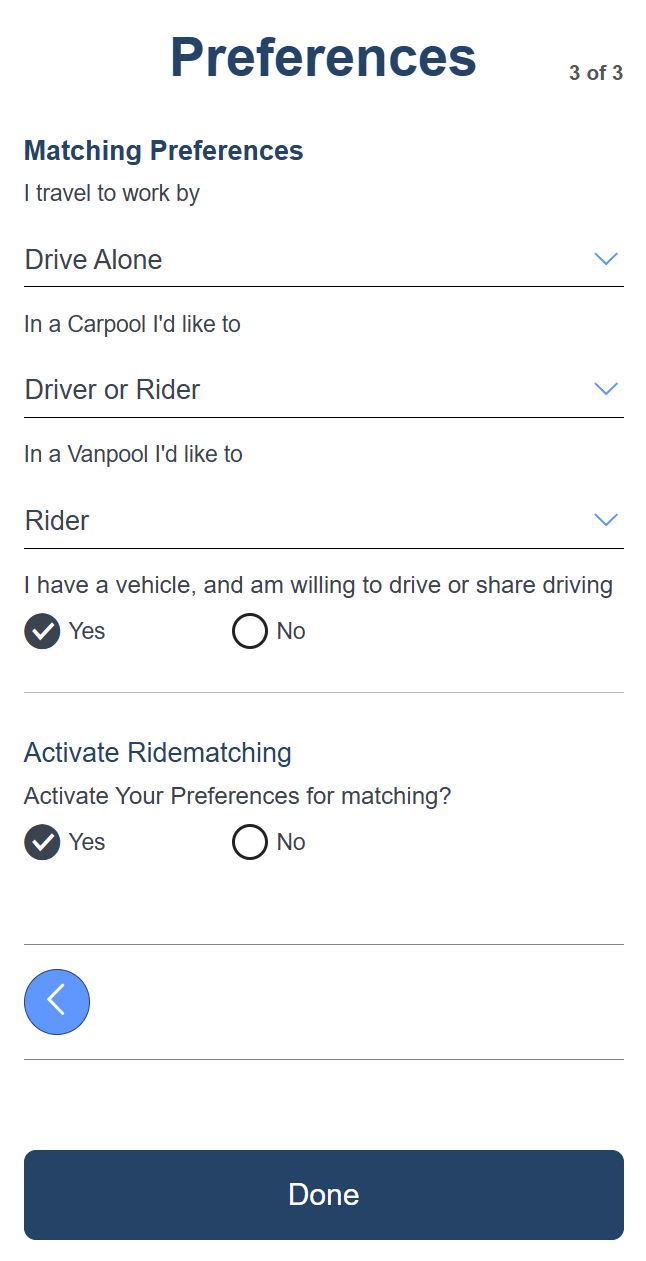Click the Drive Alone selected value text
Viewport: 646px width, 1261px height.
(x=93, y=259)
